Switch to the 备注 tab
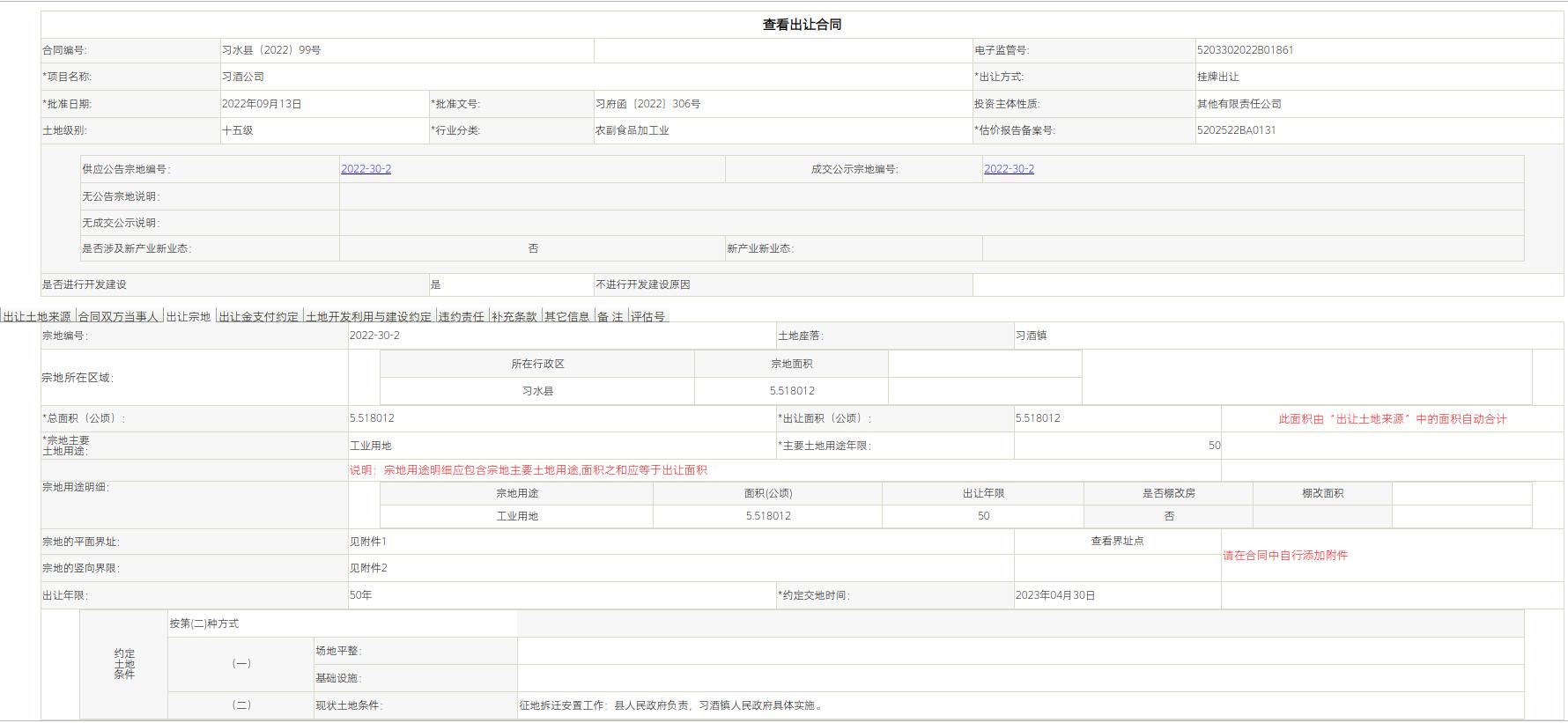1568x723 pixels. [x=610, y=317]
